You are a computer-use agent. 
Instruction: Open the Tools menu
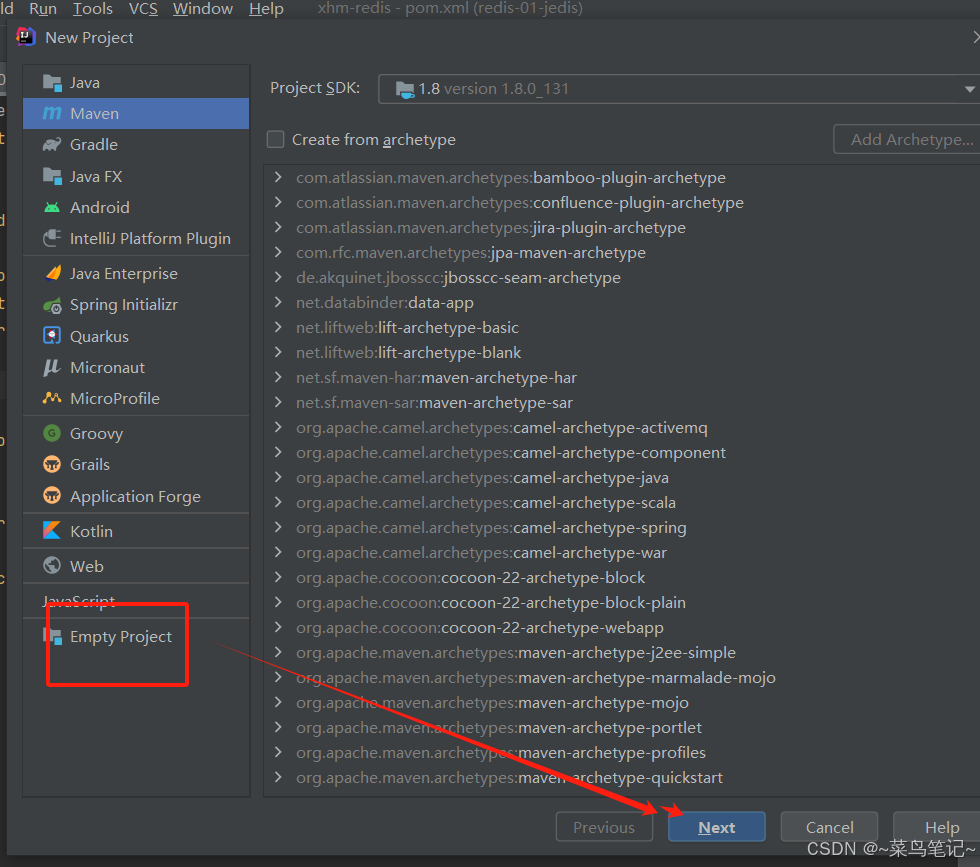(93, 9)
